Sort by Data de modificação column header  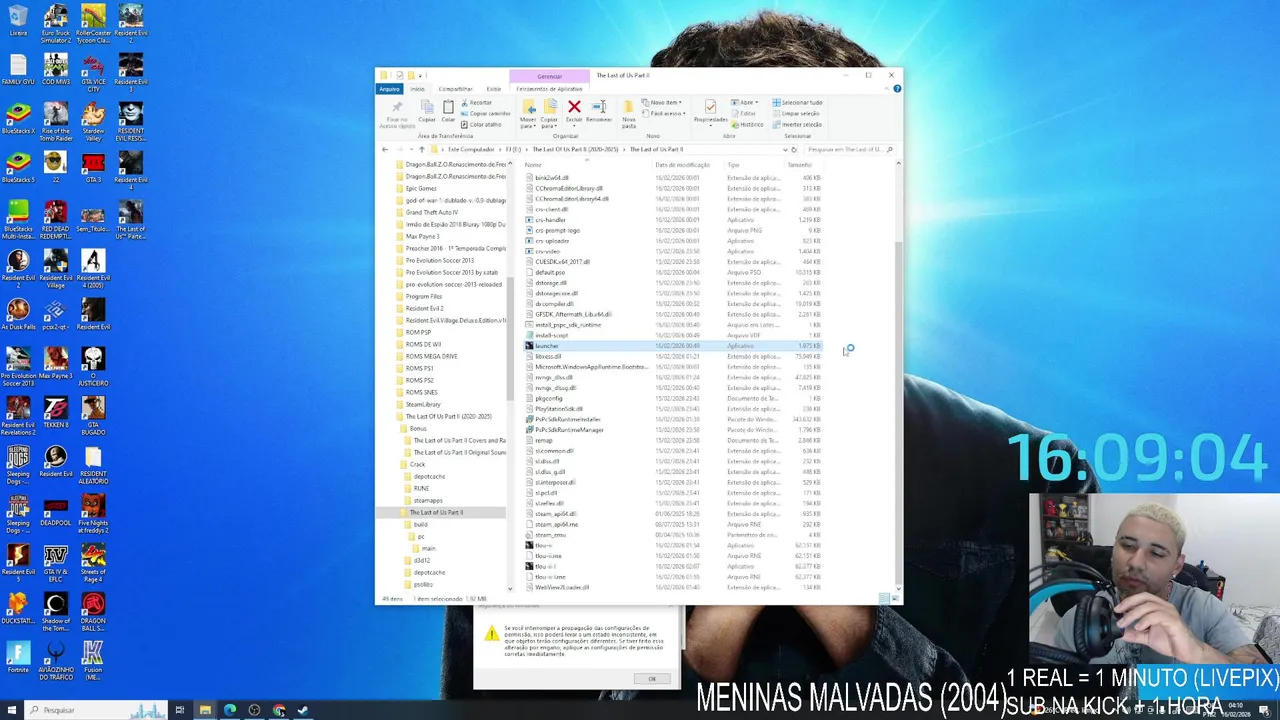tap(682, 165)
